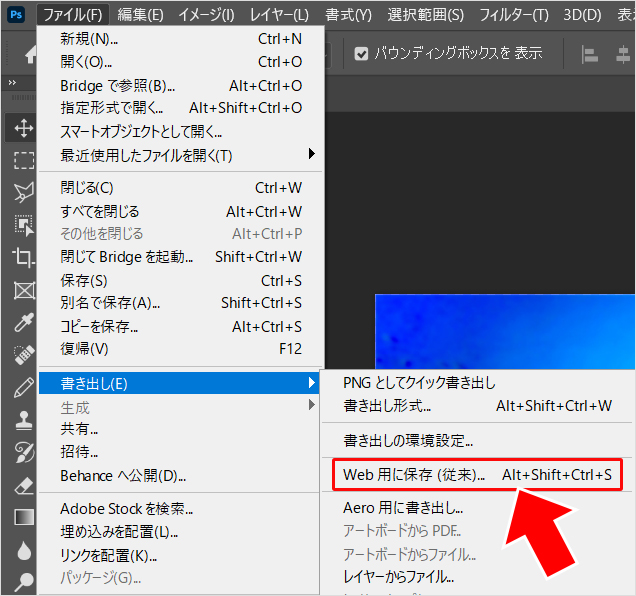Select 書き出し形式... in submenu

click(477, 406)
